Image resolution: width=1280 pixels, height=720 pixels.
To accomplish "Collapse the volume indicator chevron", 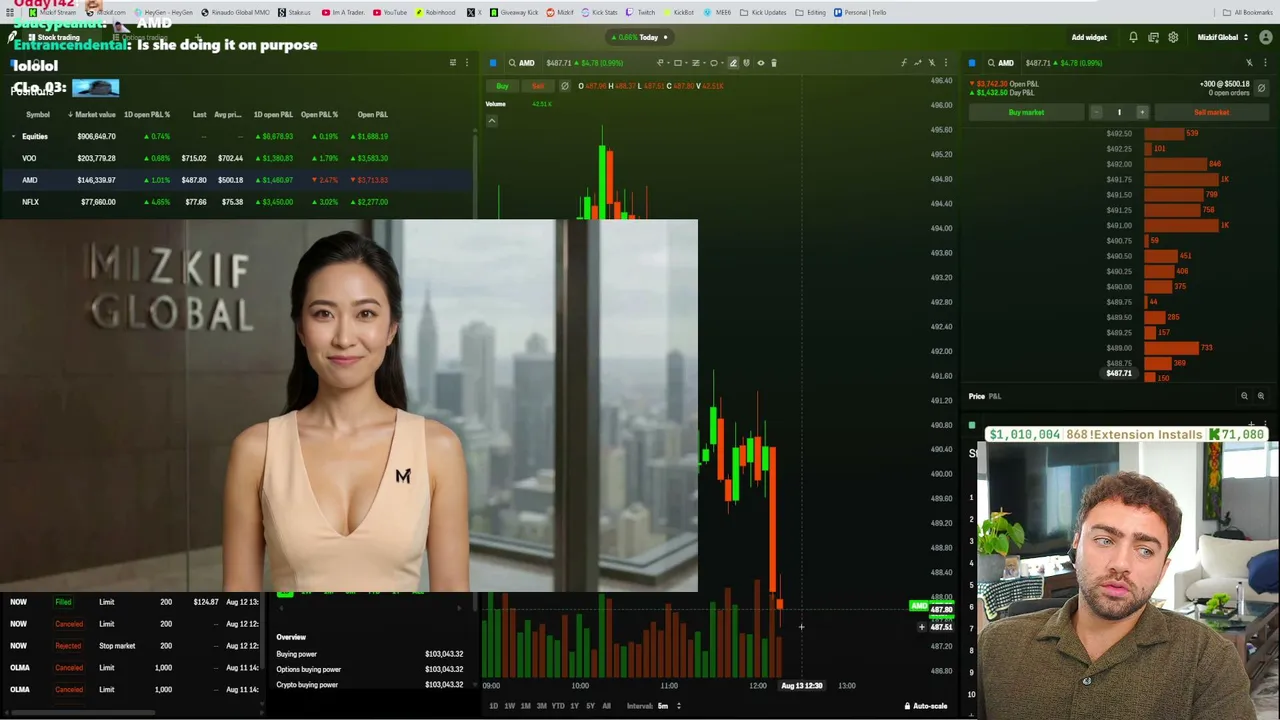I will coord(492,121).
